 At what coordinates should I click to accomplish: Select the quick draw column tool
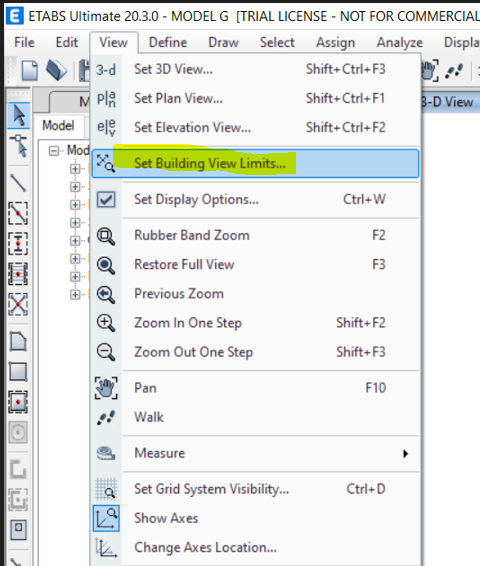pos(18,243)
